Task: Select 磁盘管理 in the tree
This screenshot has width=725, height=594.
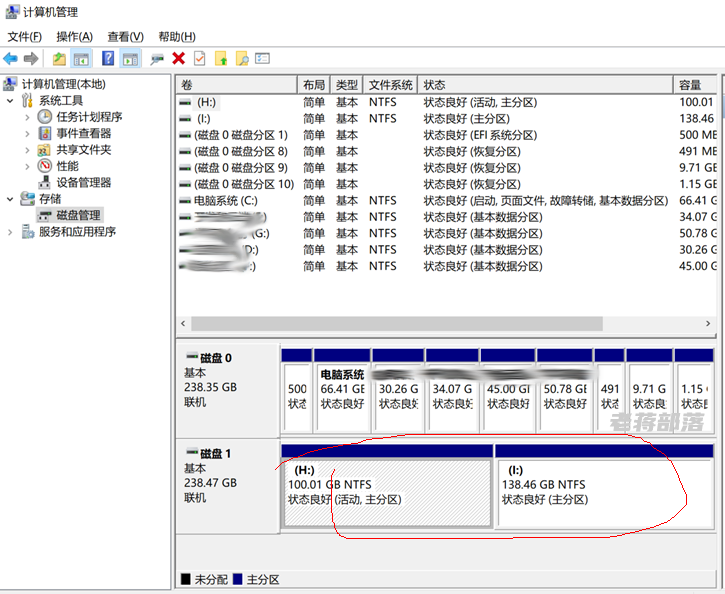Action: [78, 215]
